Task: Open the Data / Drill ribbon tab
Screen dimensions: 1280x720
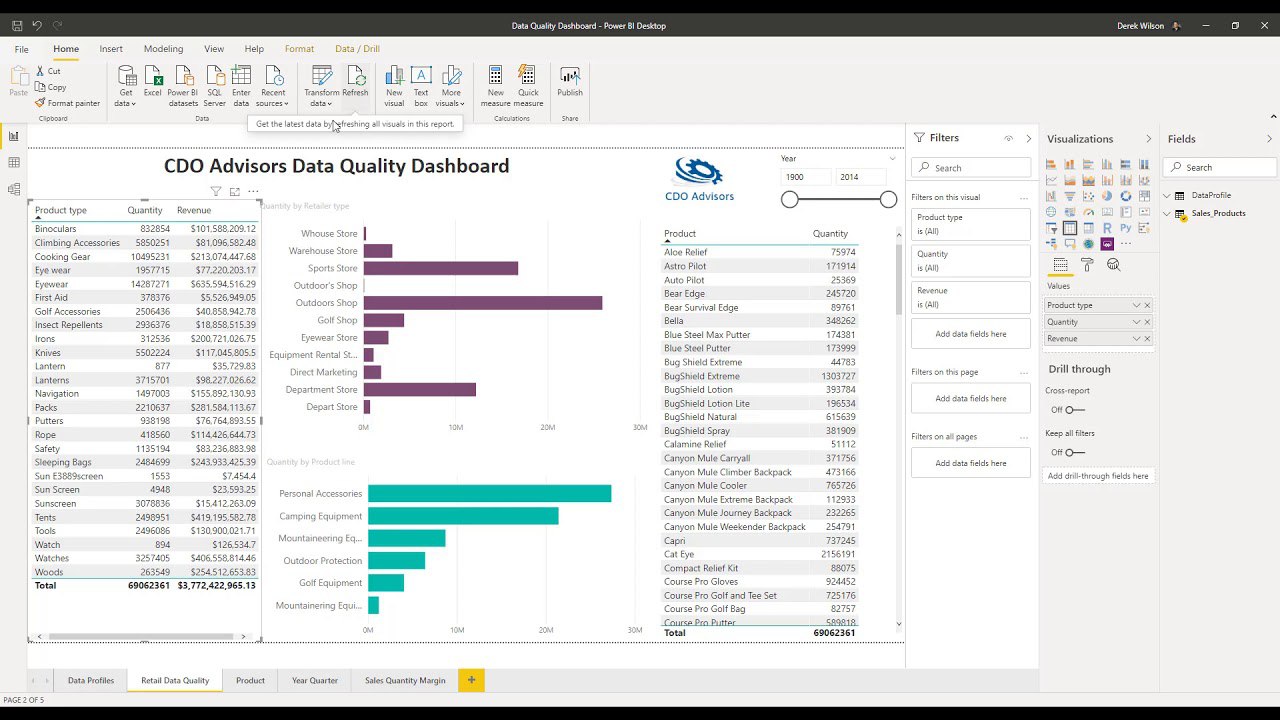Action: pyautogui.click(x=357, y=48)
